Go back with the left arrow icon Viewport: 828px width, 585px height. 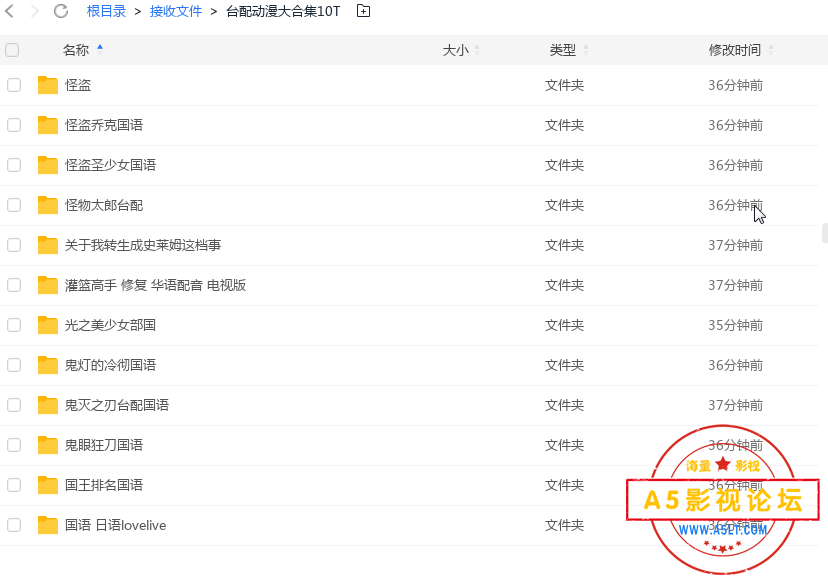pyautogui.click(x=9, y=11)
